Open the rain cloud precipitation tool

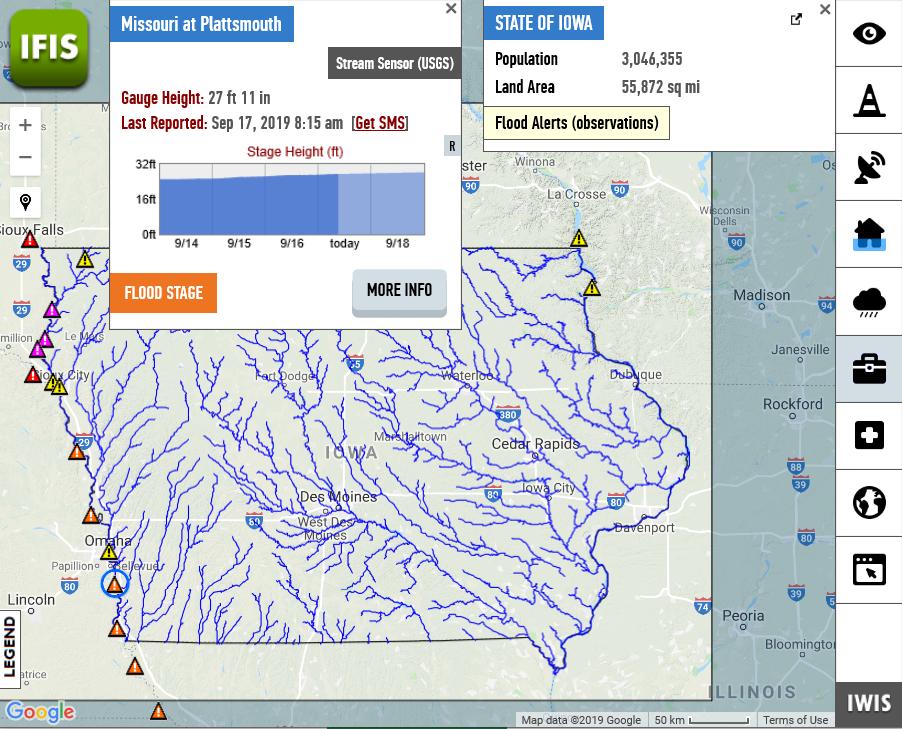coord(868,300)
